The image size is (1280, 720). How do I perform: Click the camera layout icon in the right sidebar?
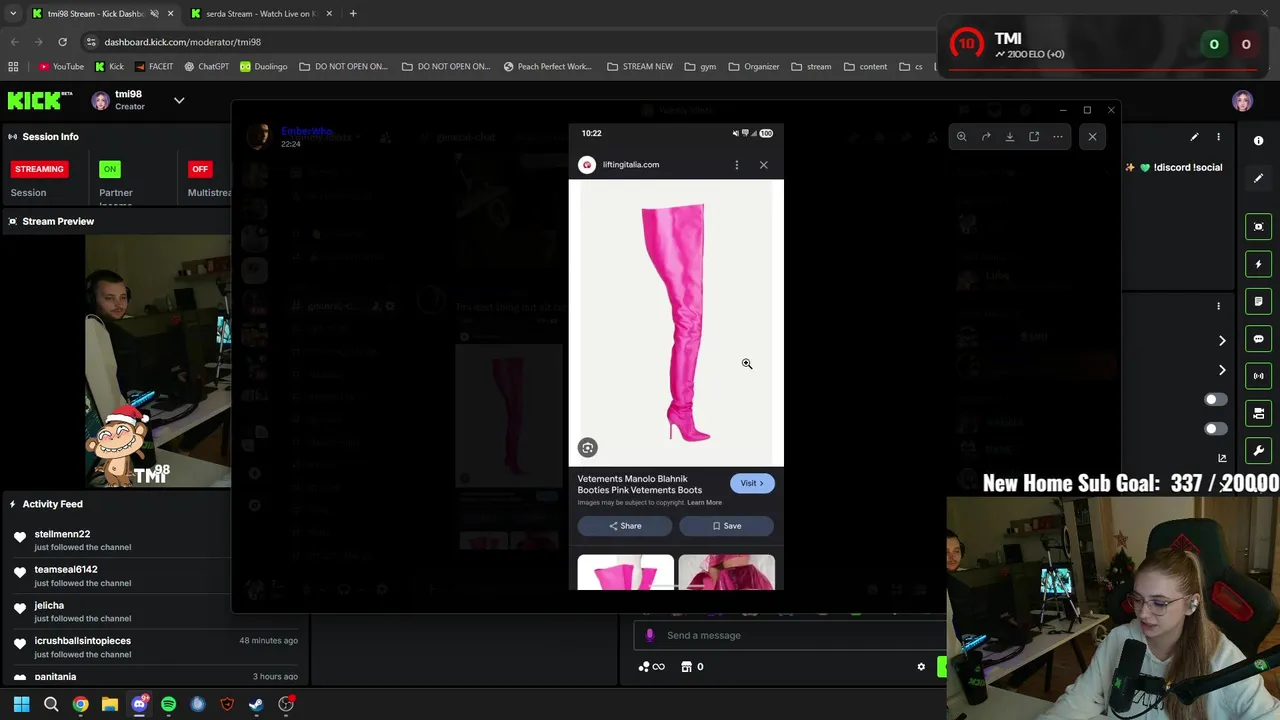1259,413
